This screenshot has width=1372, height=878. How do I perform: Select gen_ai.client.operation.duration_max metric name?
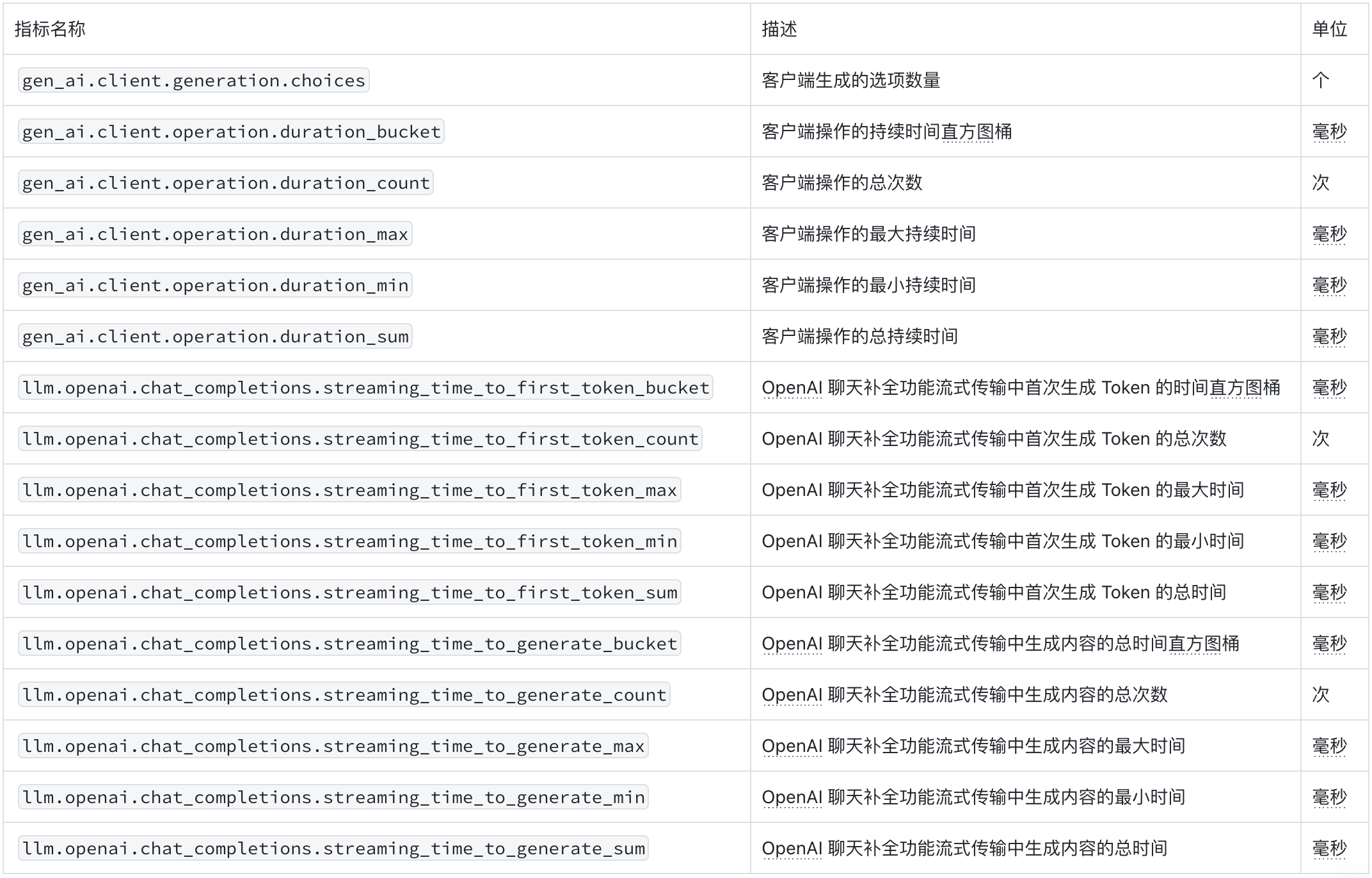coord(215,234)
